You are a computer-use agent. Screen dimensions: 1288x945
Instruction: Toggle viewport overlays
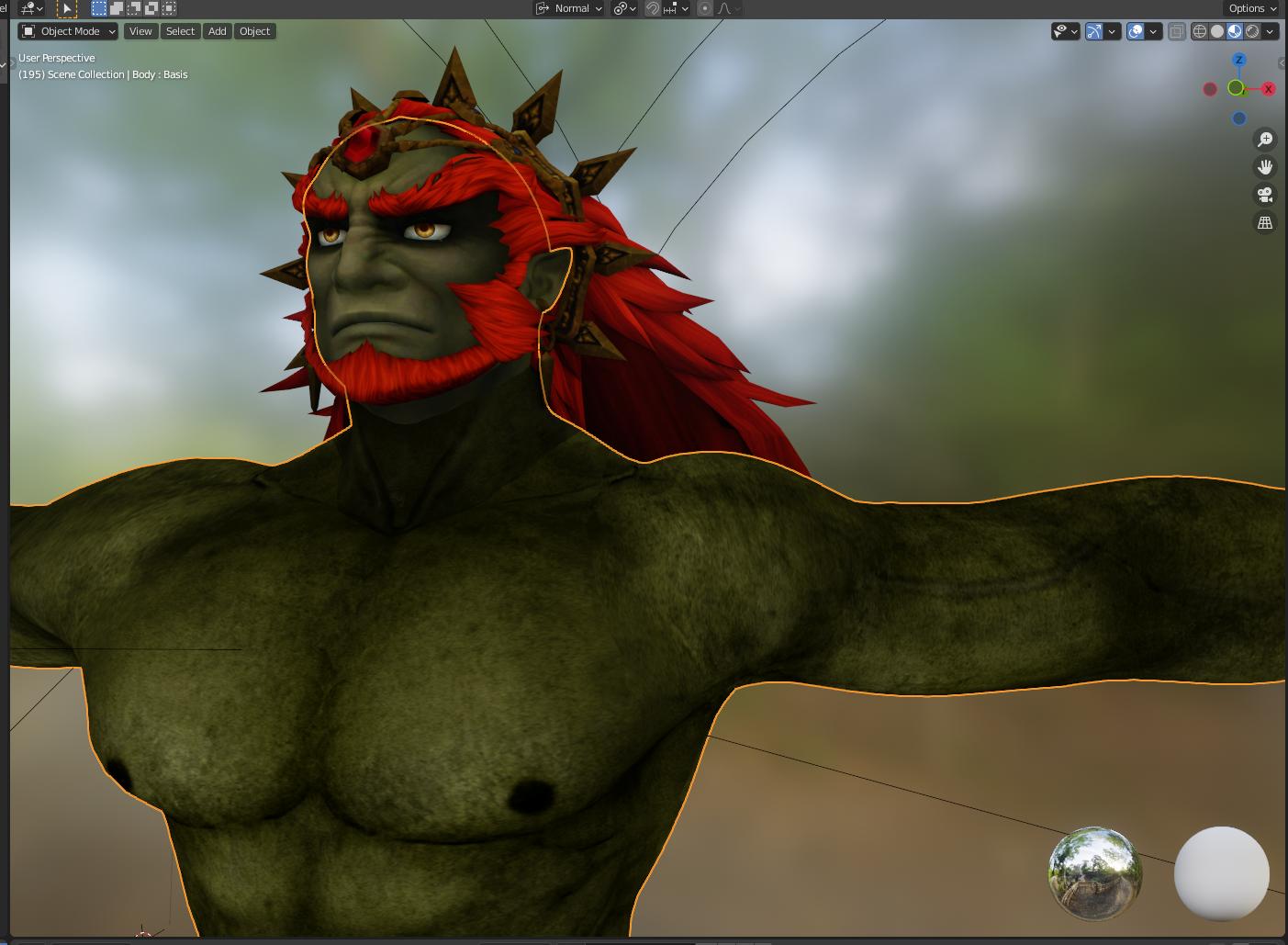[x=1136, y=31]
